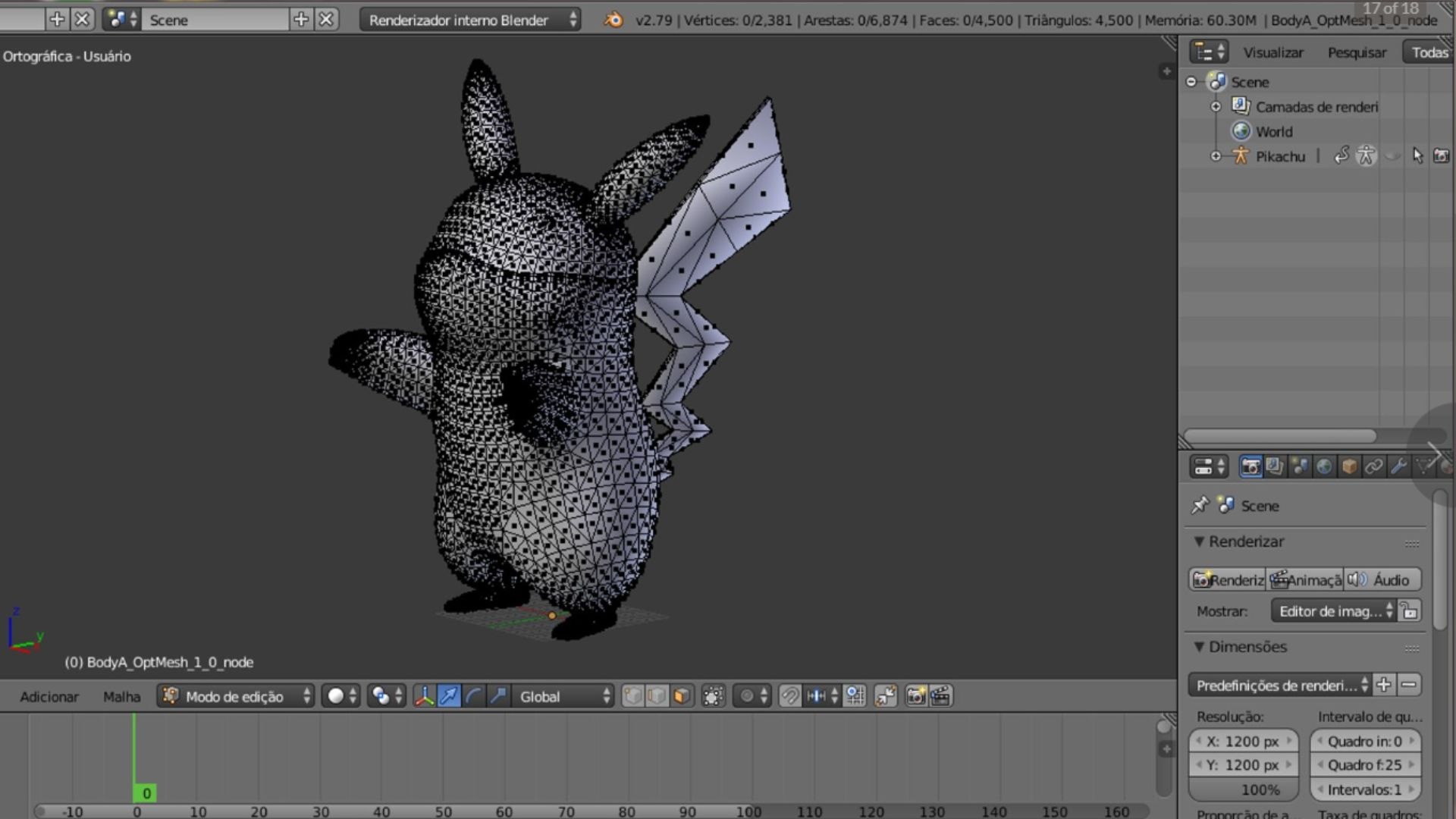Click the Todas display mode selector in outliner

(1429, 52)
